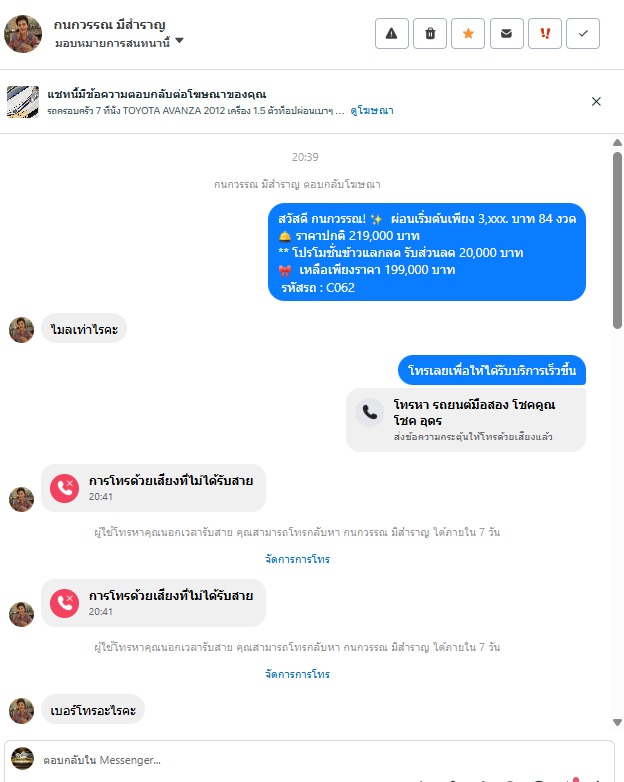Click กนกวรรณ profile photo in header
Image resolution: width=624 pixels, height=782 pixels.
(x=23, y=34)
